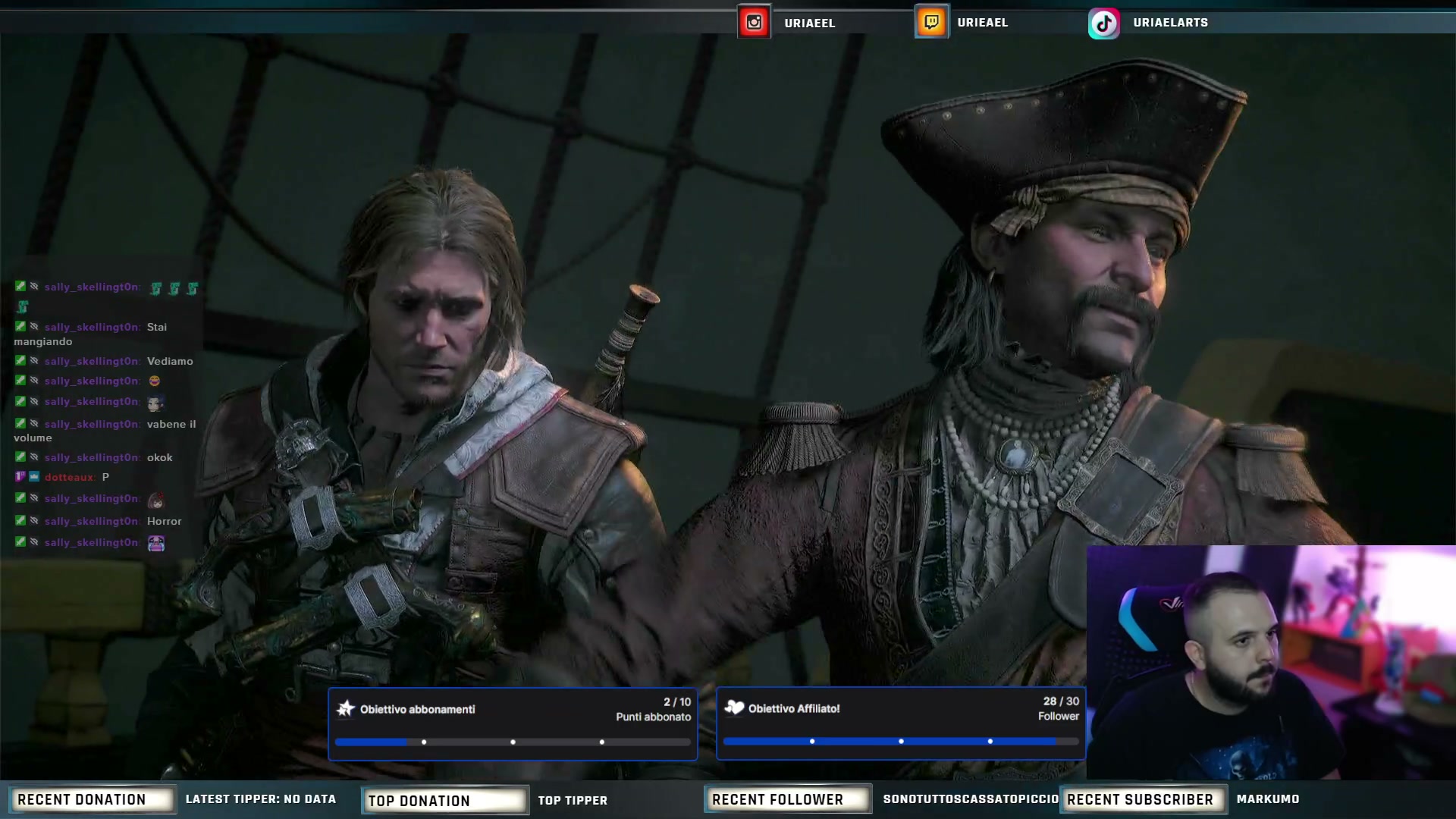This screenshot has height=819, width=1456.
Task: Click the yellow laughing emoji in chat
Action: tap(155, 381)
